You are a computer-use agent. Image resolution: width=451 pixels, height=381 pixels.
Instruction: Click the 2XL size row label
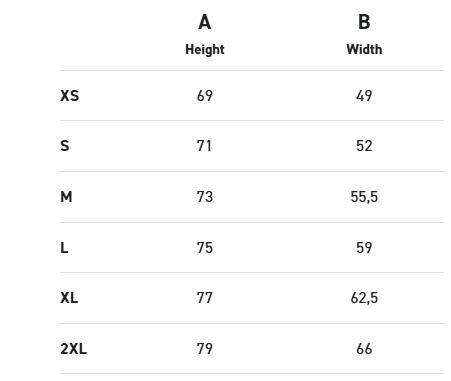[73, 349]
